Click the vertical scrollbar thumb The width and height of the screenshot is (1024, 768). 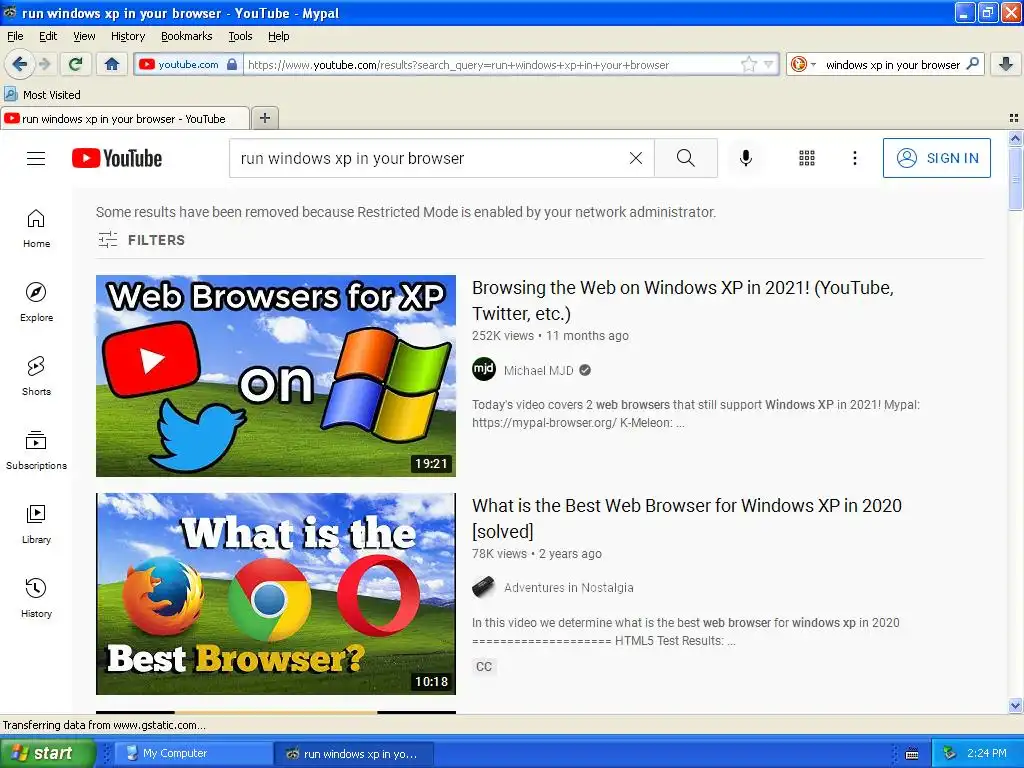[x=1015, y=178]
